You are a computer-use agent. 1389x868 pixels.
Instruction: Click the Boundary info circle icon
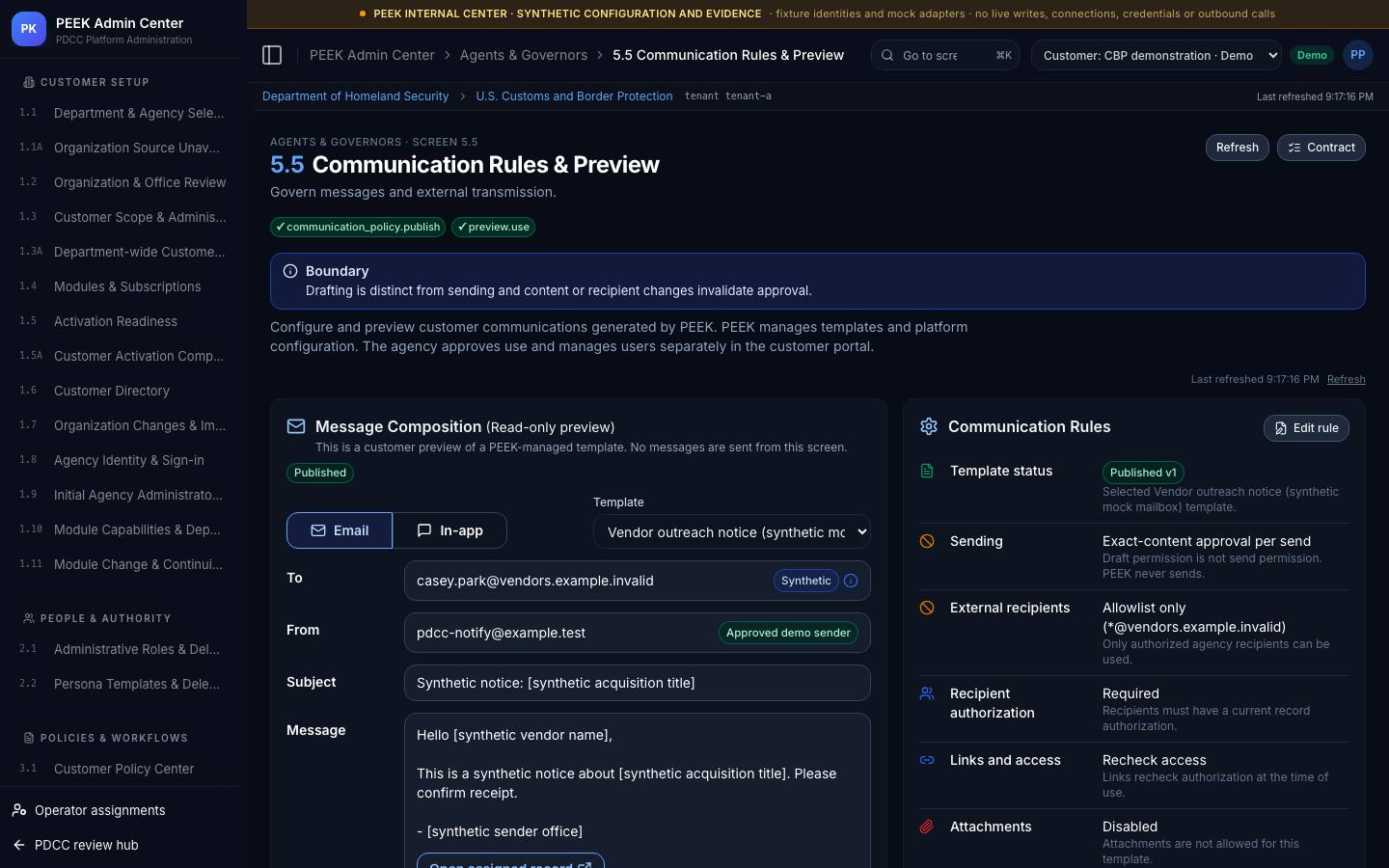(x=290, y=271)
